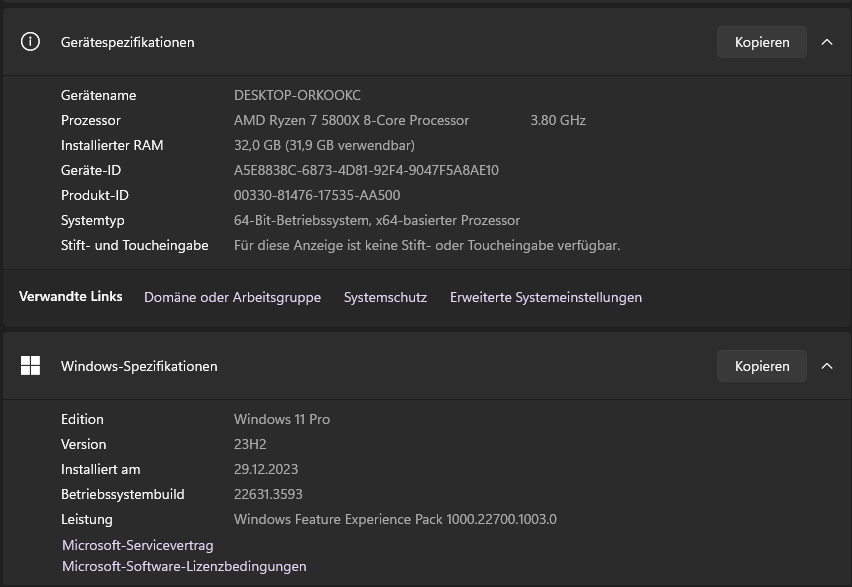Open the Systemschutz link
This screenshot has width=852, height=587.
385,297
